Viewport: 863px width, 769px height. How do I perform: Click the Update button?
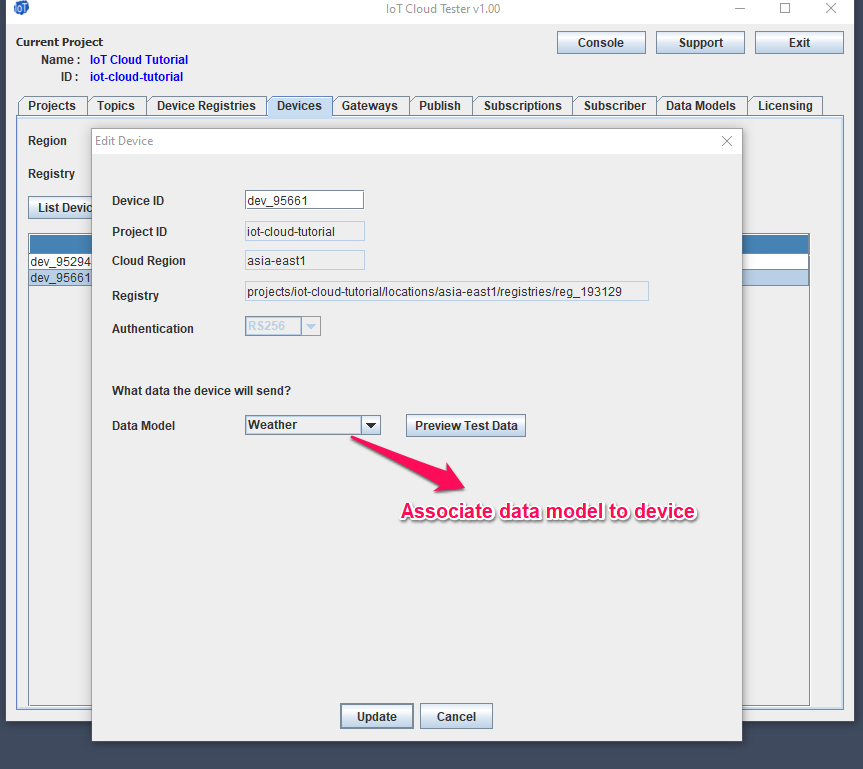click(376, 716)
